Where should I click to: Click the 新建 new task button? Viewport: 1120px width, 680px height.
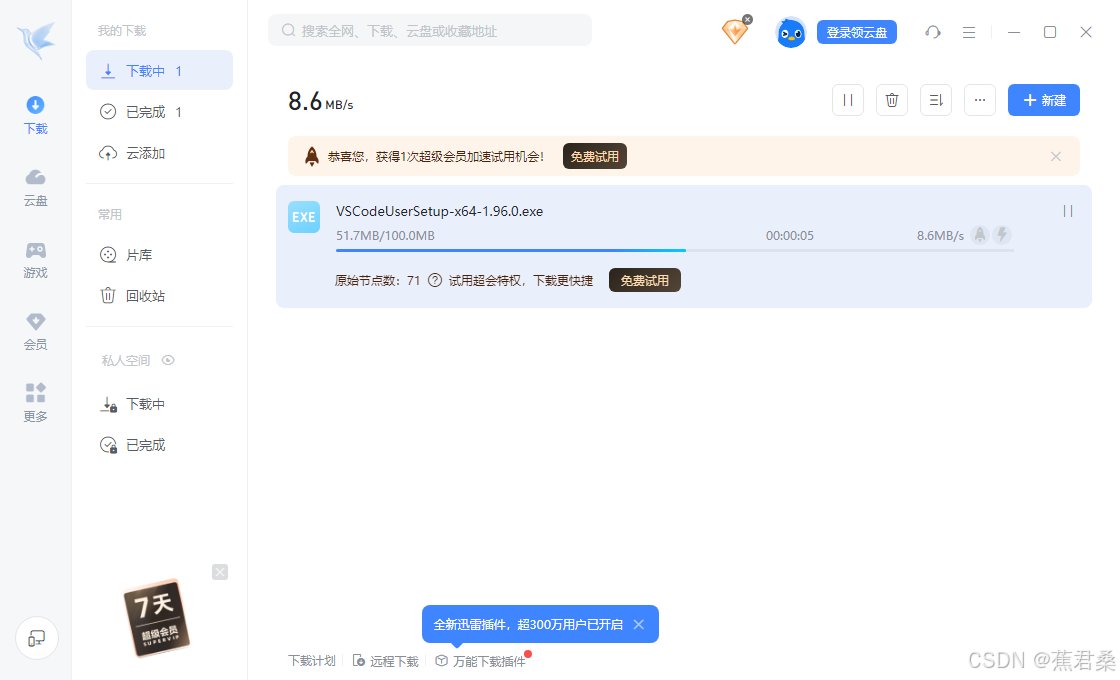pyautogui.click(x=1044, y=100)
